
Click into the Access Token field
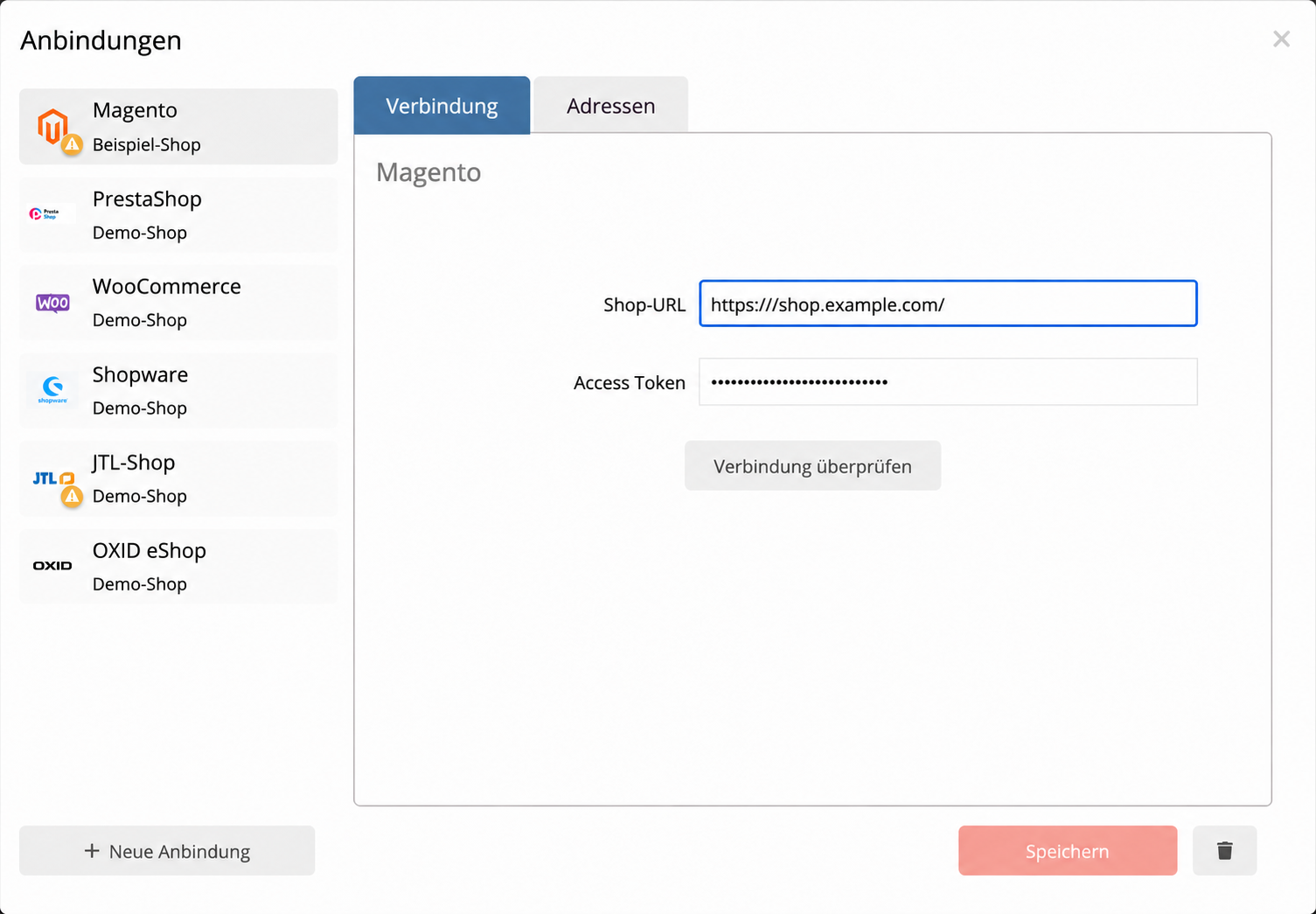pos(948,381)
